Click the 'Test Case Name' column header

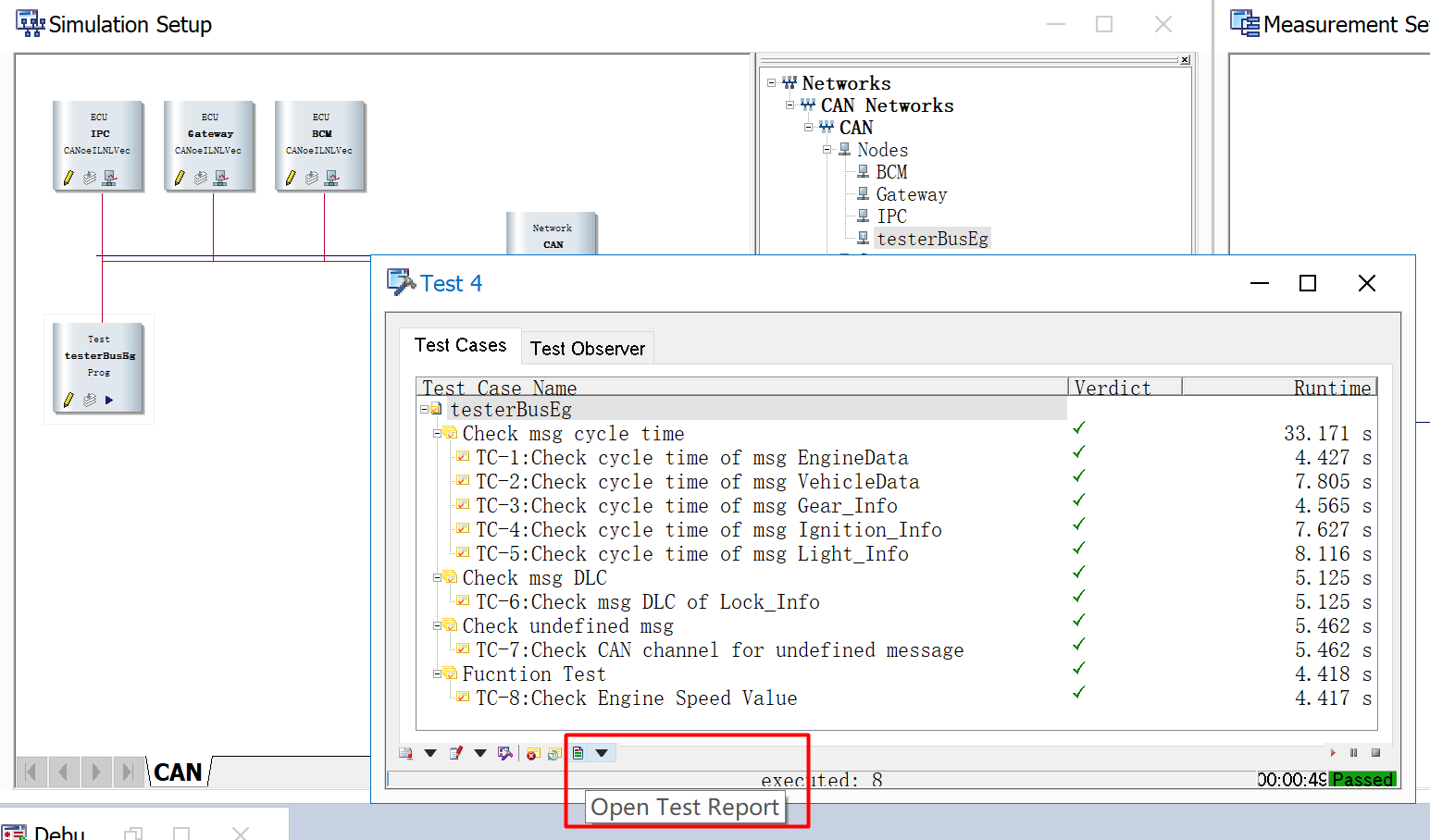(x=742, y=388)
